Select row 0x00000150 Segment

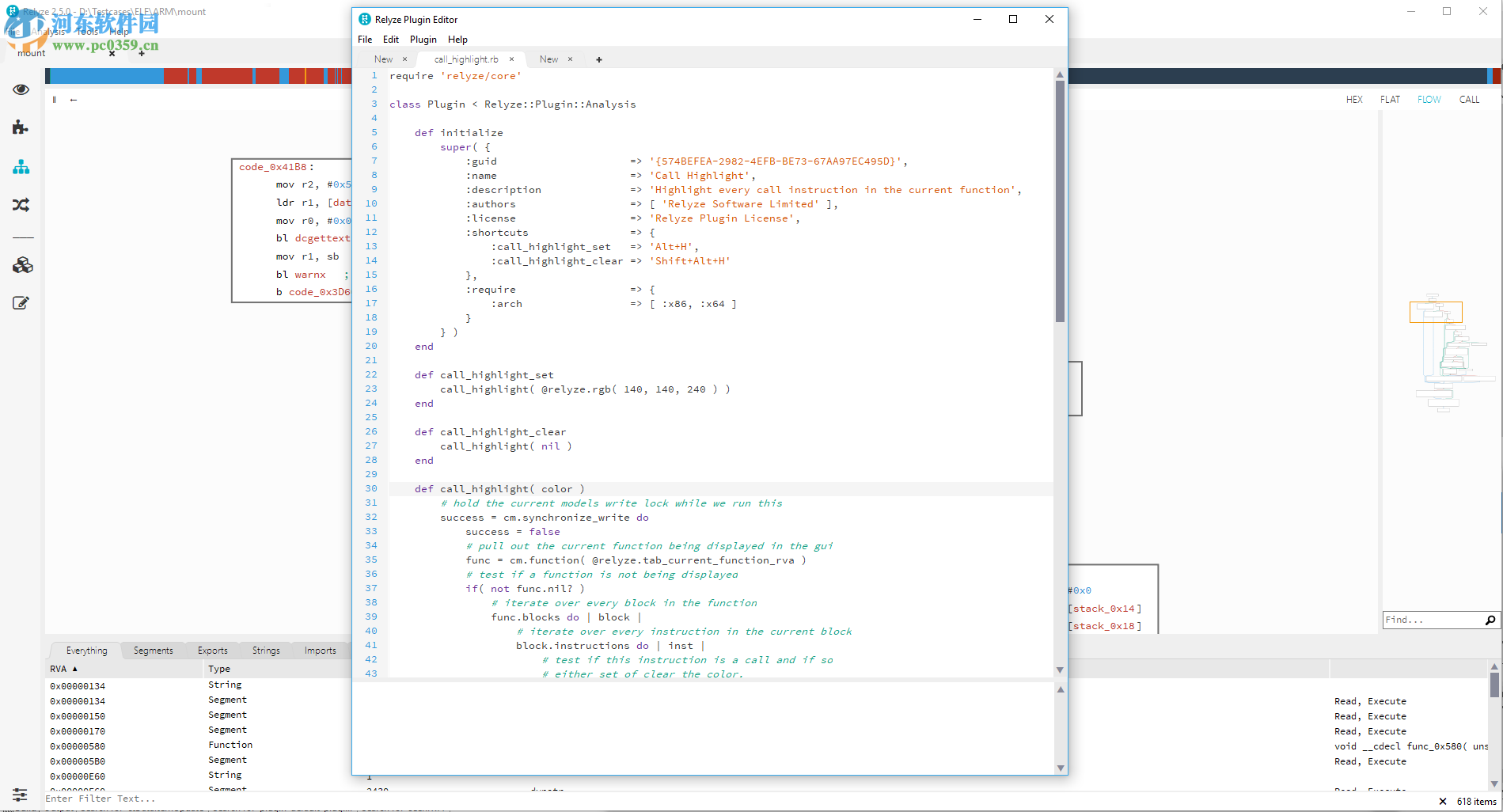click(x=198, y=715)
